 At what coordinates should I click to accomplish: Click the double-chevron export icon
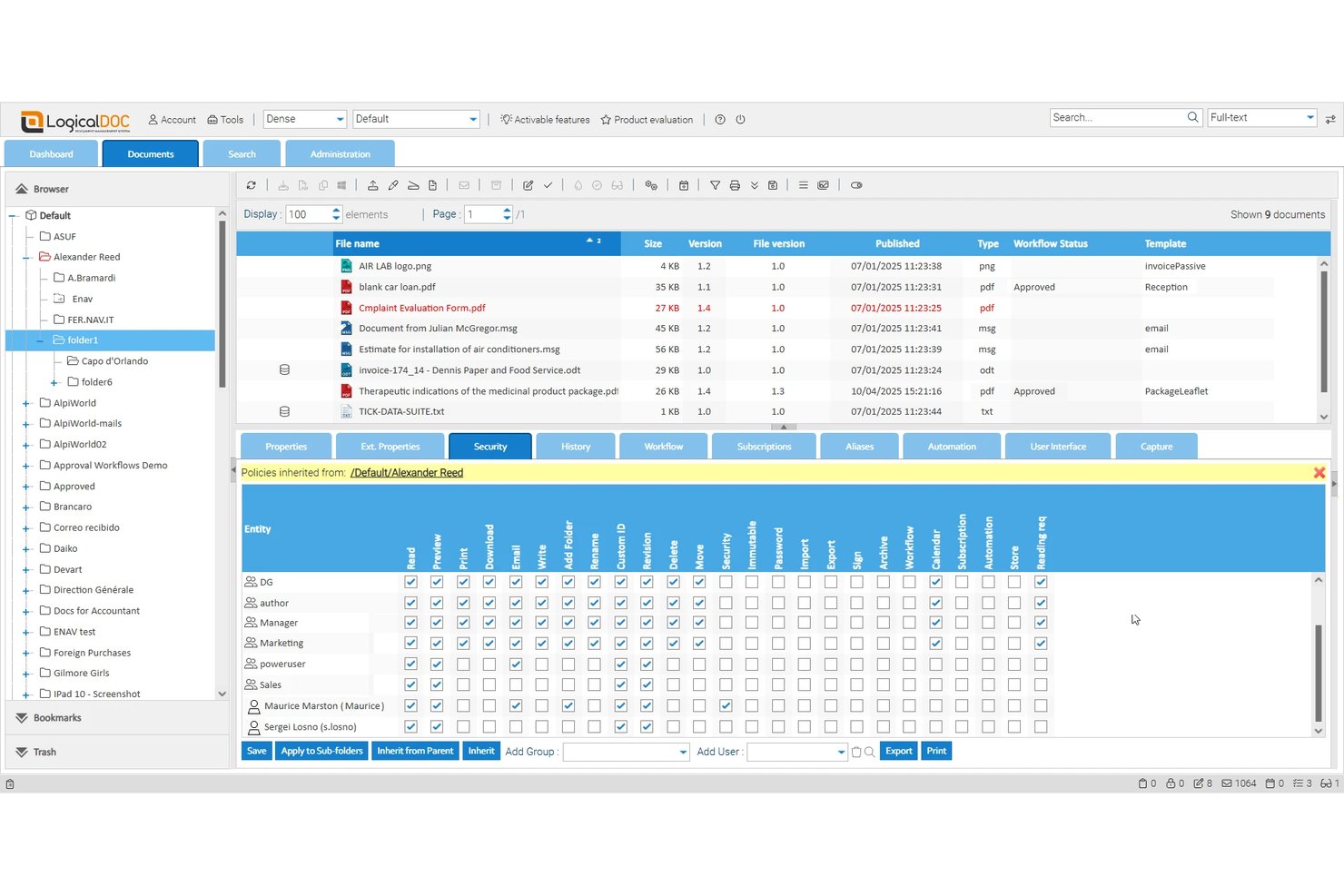pyautogui.click(x=755, y=185)
